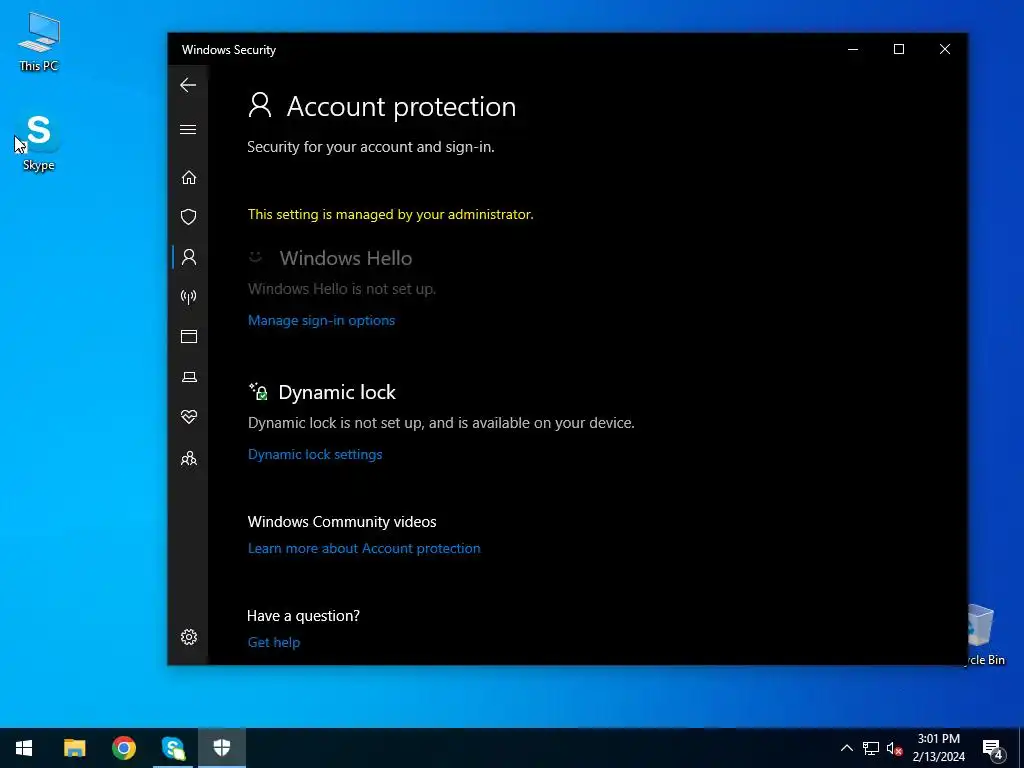Screen dimensions: 1024x768
Task: Click the Account protection header person icon
Action: pos(260,105)
